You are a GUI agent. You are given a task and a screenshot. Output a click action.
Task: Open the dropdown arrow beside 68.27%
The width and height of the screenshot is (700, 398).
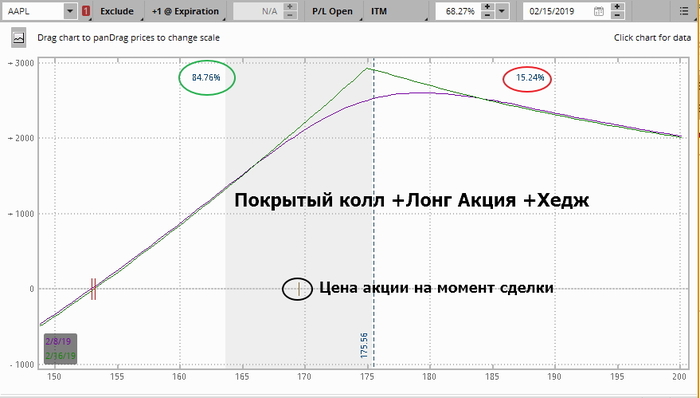click(502, 11)
